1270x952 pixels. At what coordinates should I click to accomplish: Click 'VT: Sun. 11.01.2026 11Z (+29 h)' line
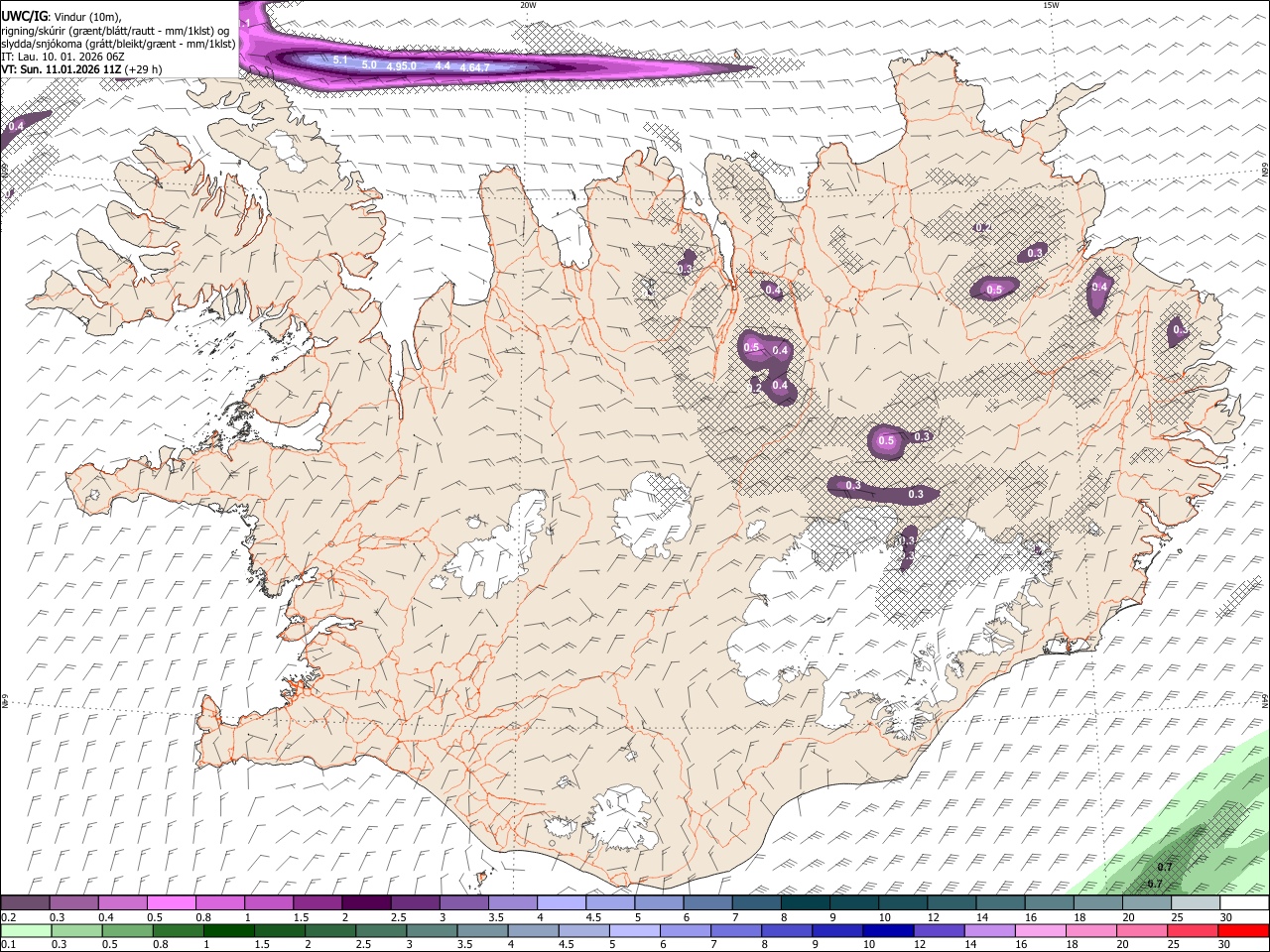coord(81,69)
